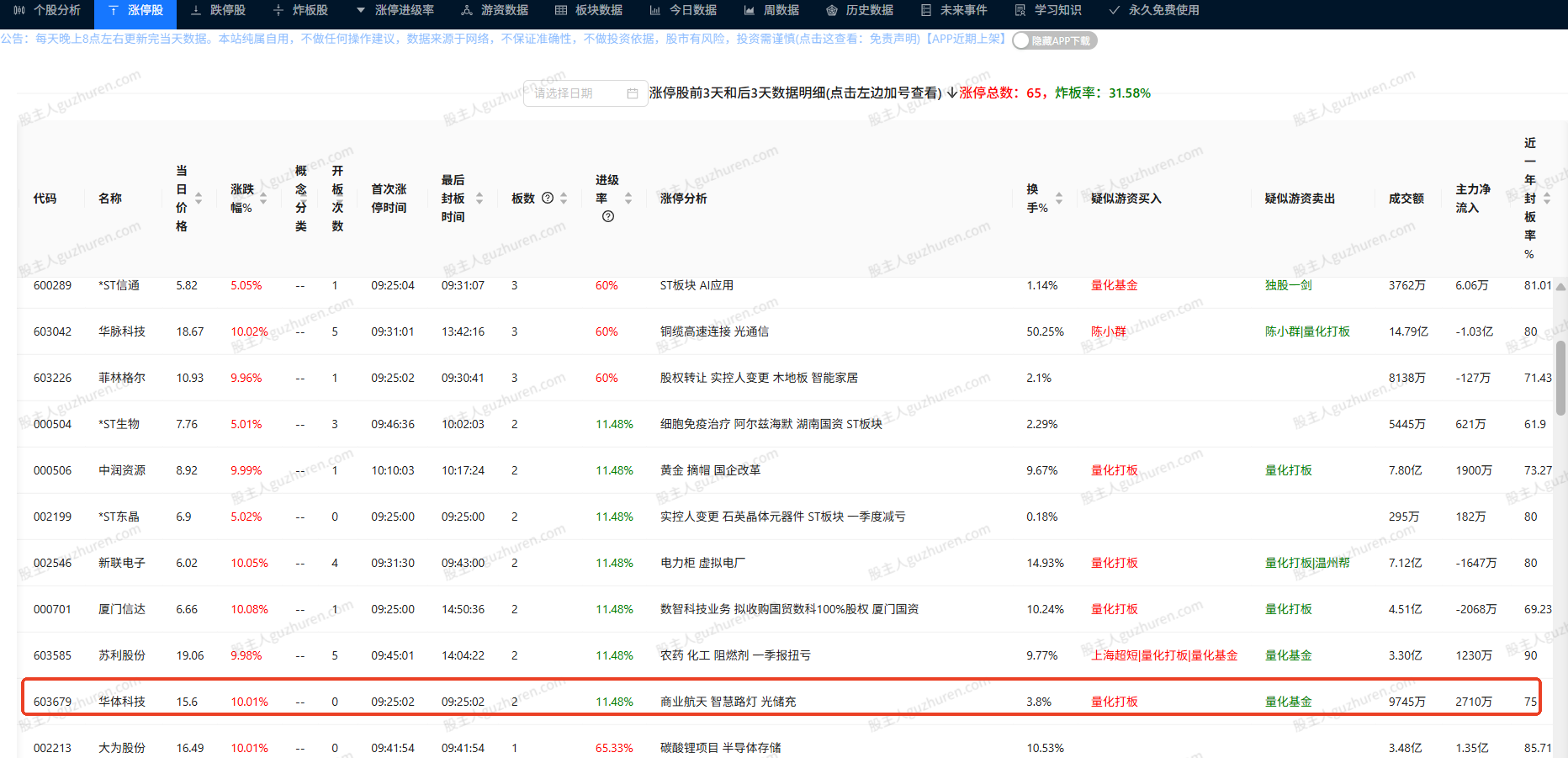Click the 游资数据 network icon
This screenshot has width=1568, height=758.
467,10
